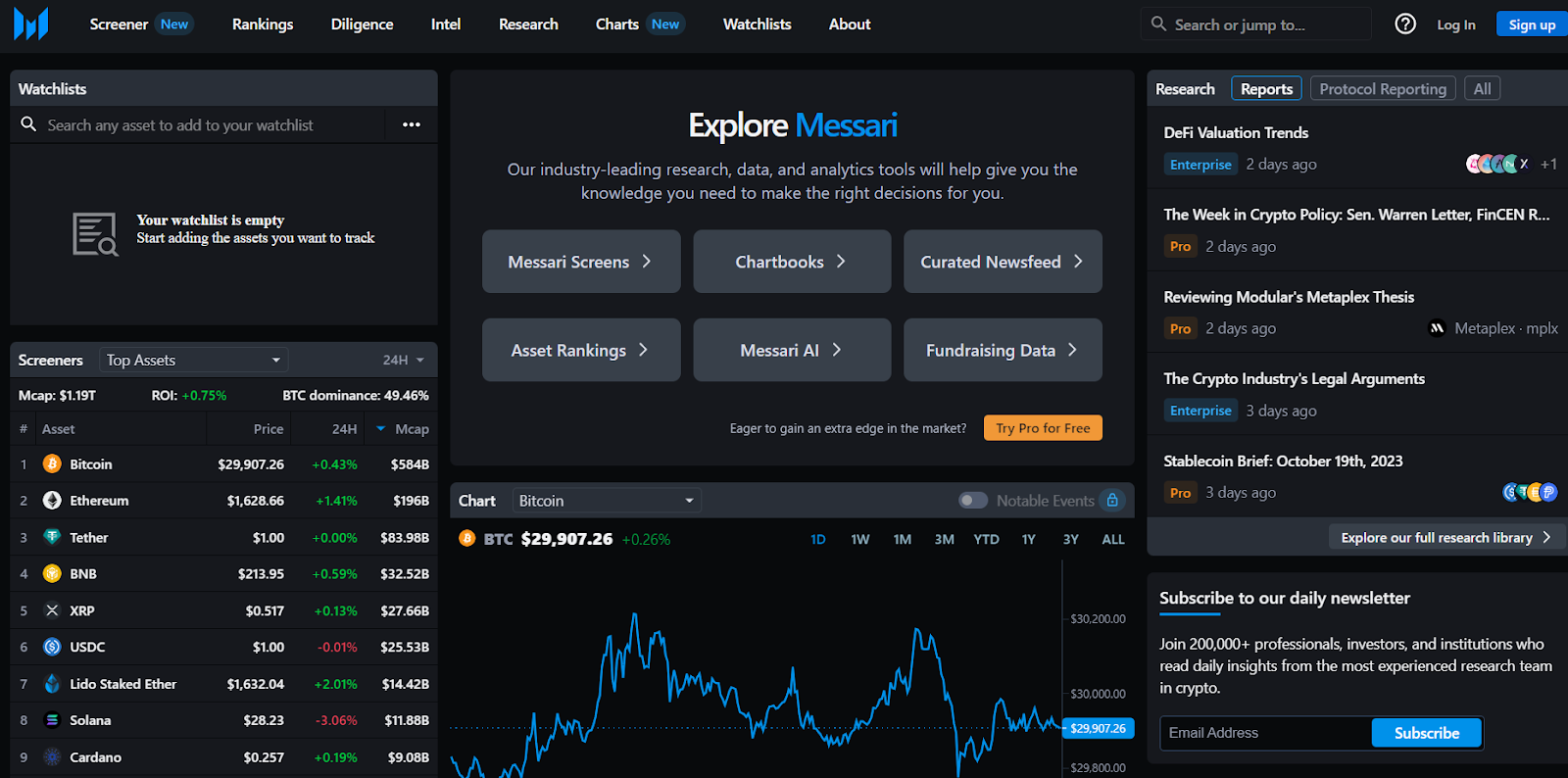Image resolution: width=1568 pixels, height=778 pixels.
Task: Click the Messari logo icon
Action: 31,24
